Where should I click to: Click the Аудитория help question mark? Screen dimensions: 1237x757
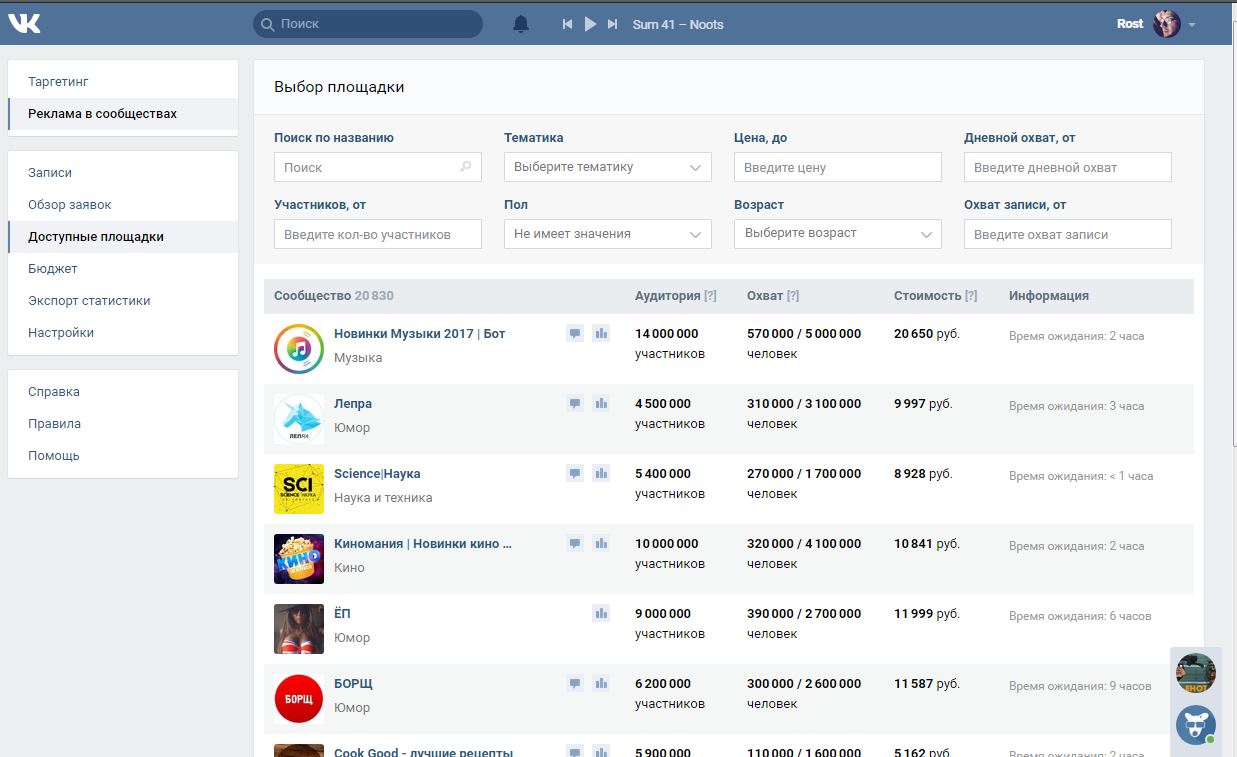pyautogui.click(x=710, y=296)
